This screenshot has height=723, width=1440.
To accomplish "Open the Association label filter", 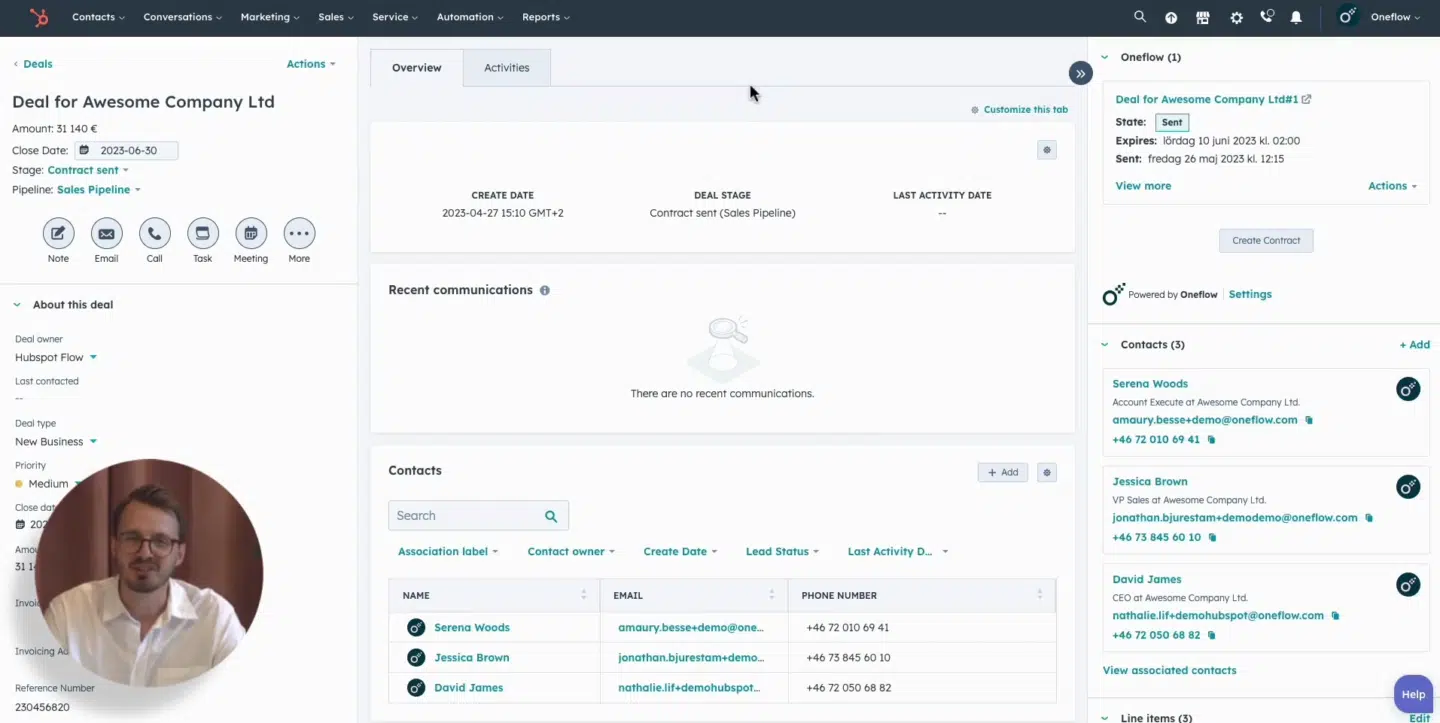I will point(448,551).
